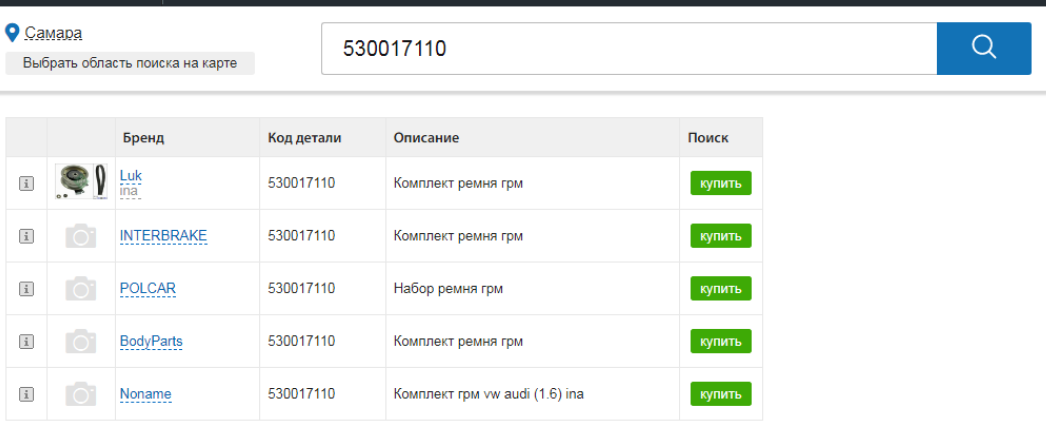Click 'купить' button for Noname

(x=721, y=394)
